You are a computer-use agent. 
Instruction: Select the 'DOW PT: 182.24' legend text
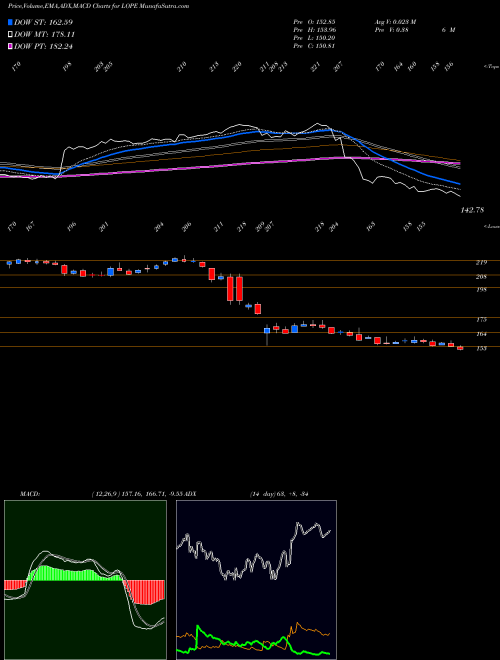[x=43, y=47]
